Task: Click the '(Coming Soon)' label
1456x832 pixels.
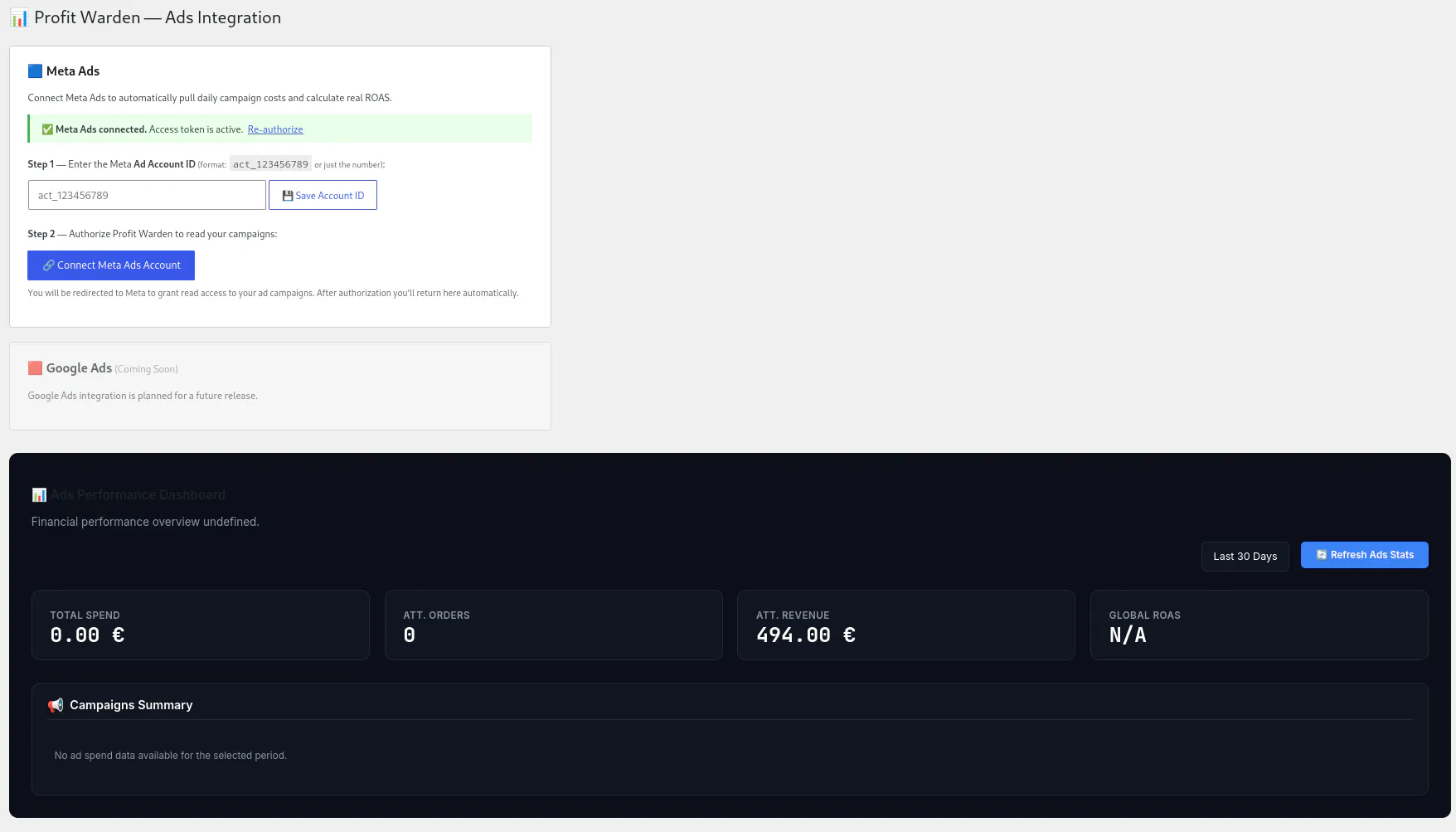Action: click(146, 369)
